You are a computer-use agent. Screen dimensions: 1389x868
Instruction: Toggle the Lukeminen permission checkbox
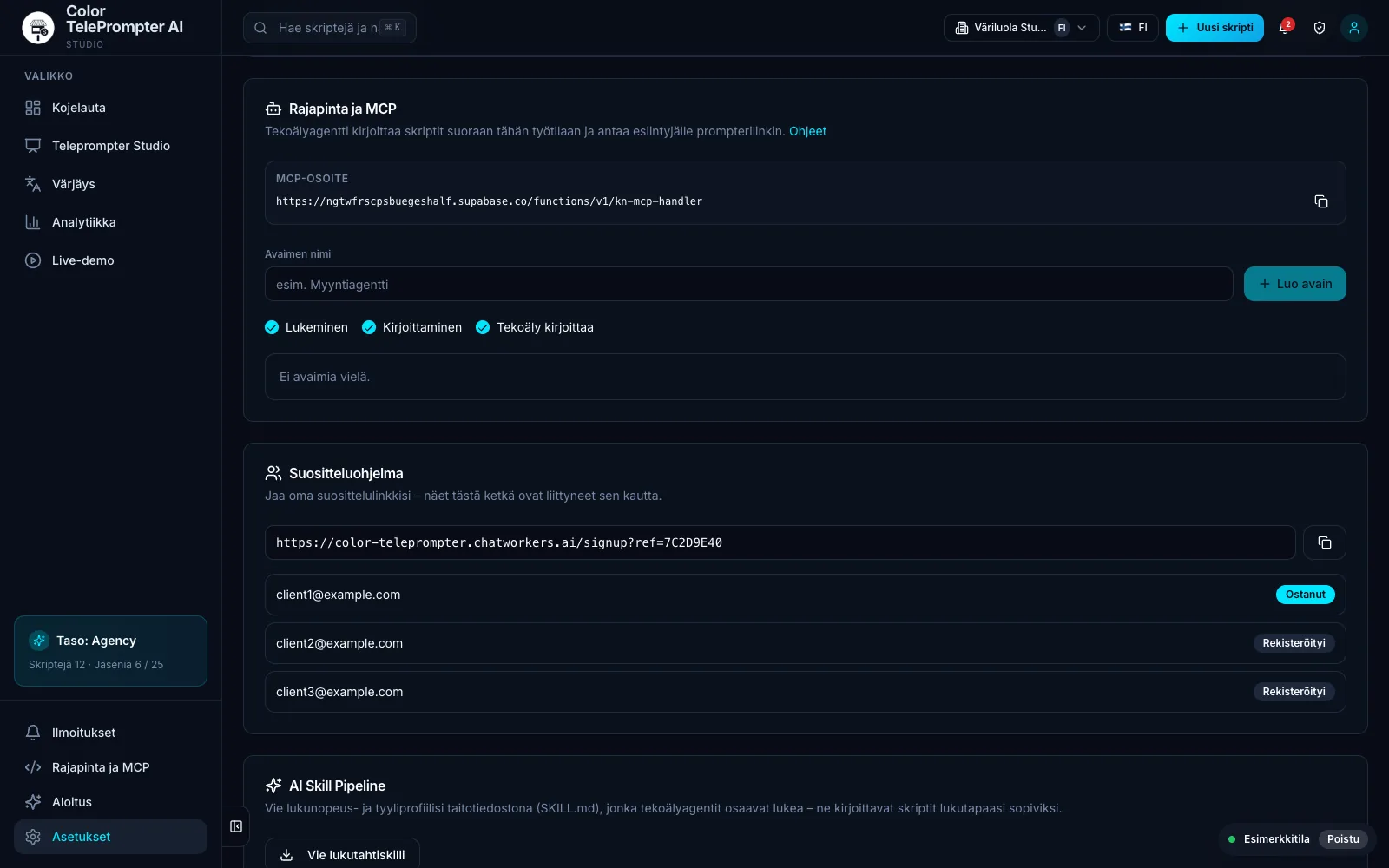[x=272, y=327]
